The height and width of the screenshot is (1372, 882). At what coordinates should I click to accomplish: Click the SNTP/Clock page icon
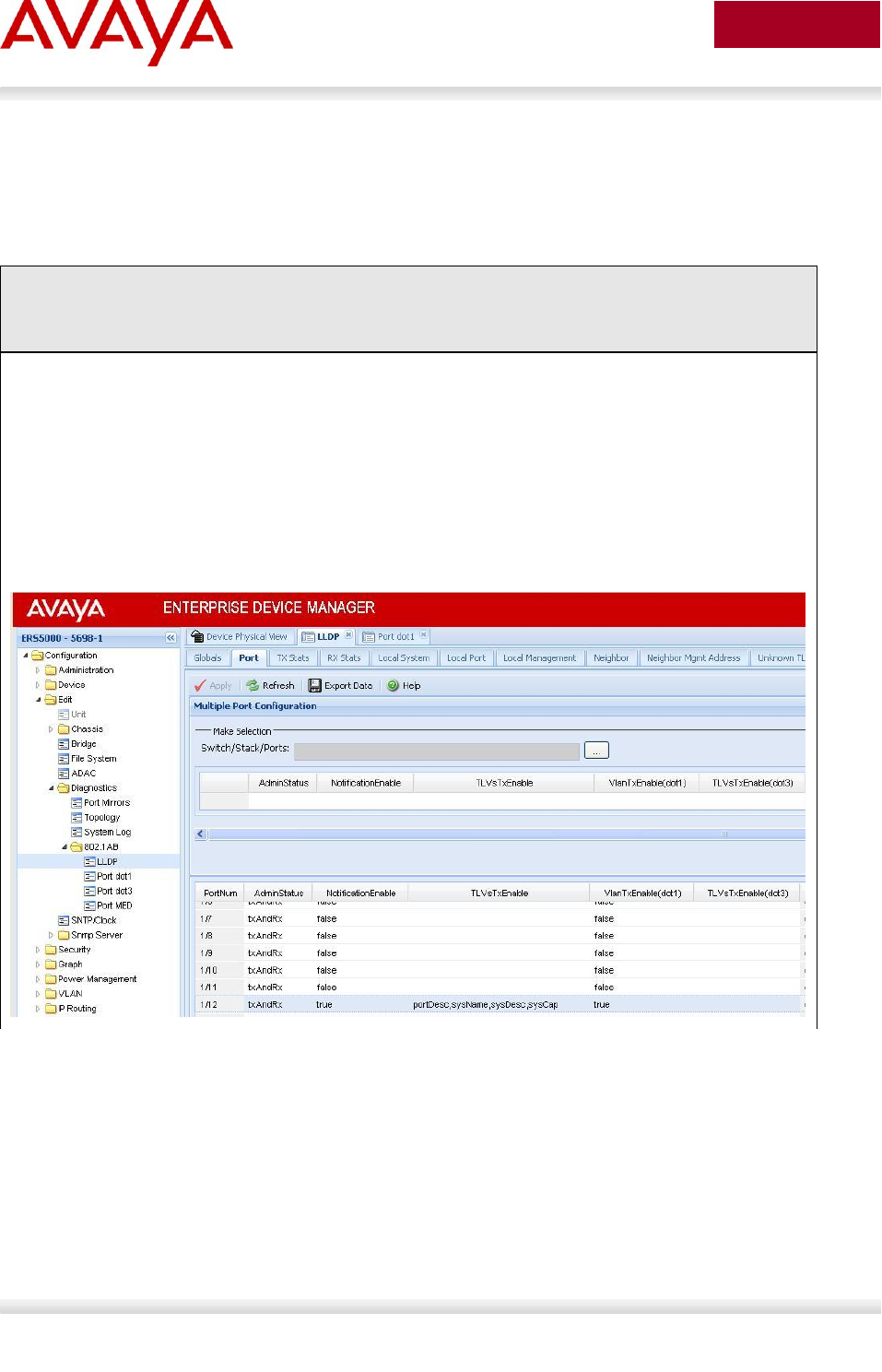[64, 921]
